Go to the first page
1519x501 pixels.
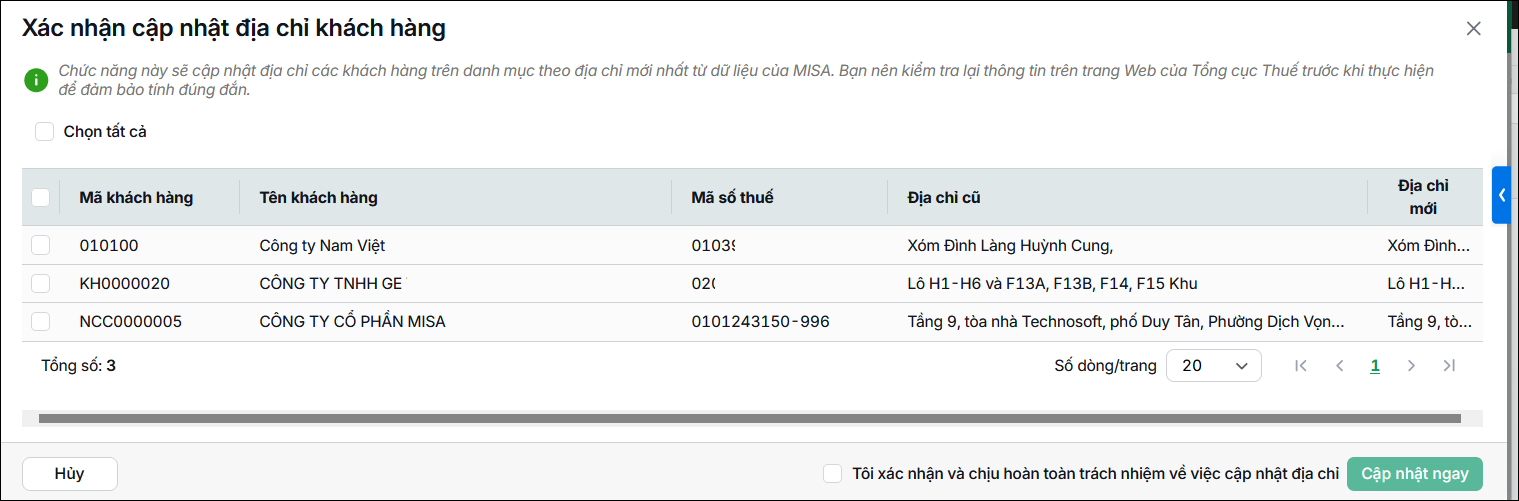1300,366
